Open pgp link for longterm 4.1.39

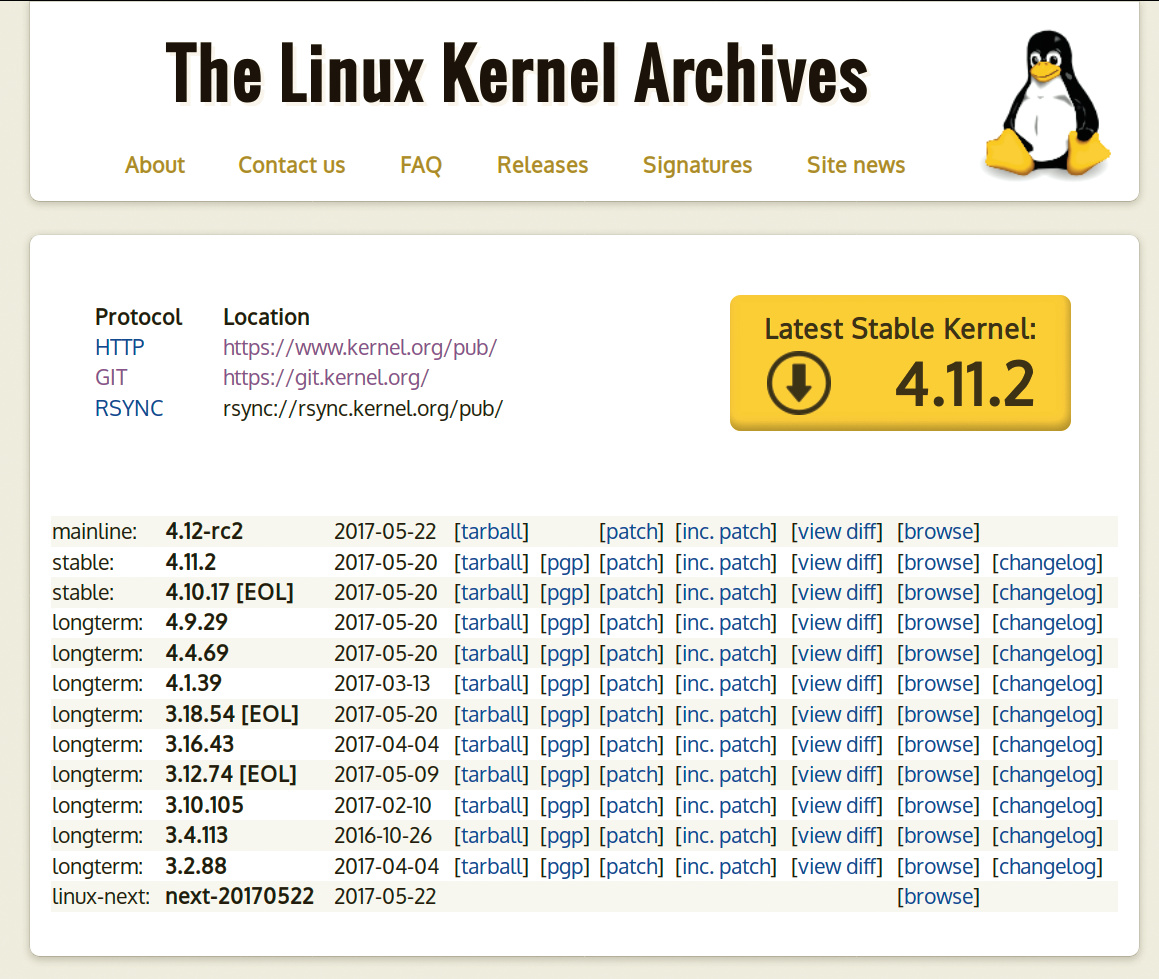point(565,684)
